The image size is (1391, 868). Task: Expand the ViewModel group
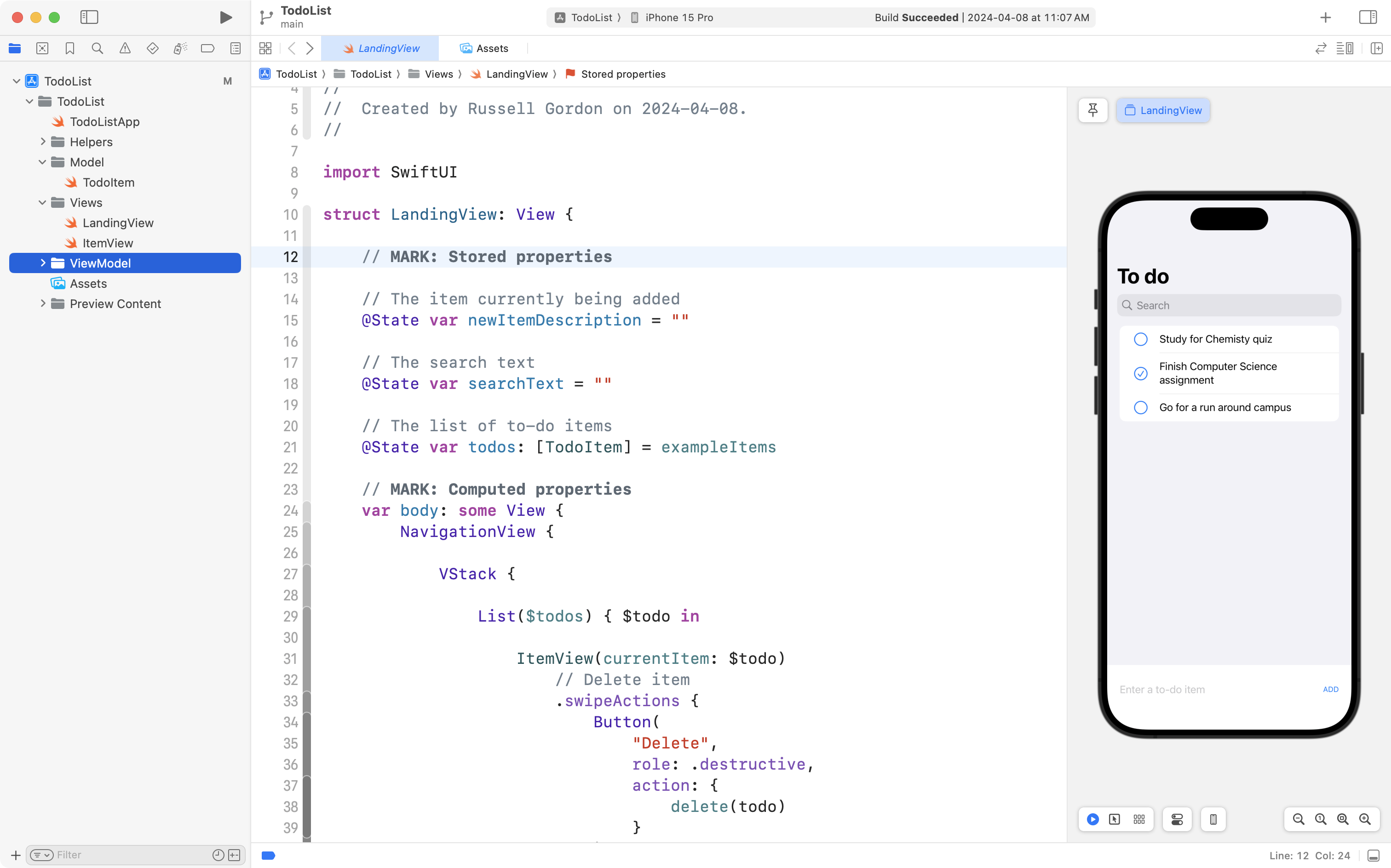click(x=43, y=263)
